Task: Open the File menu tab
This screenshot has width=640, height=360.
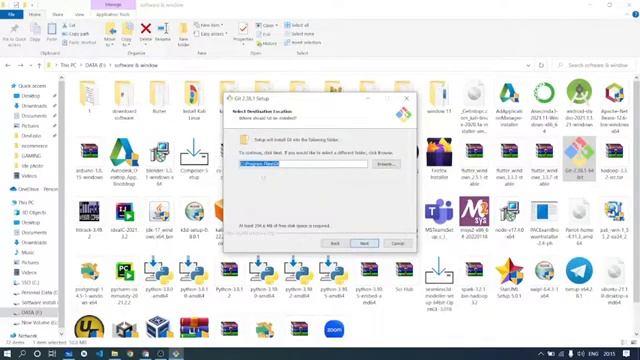Action: [x=11, y=14]
